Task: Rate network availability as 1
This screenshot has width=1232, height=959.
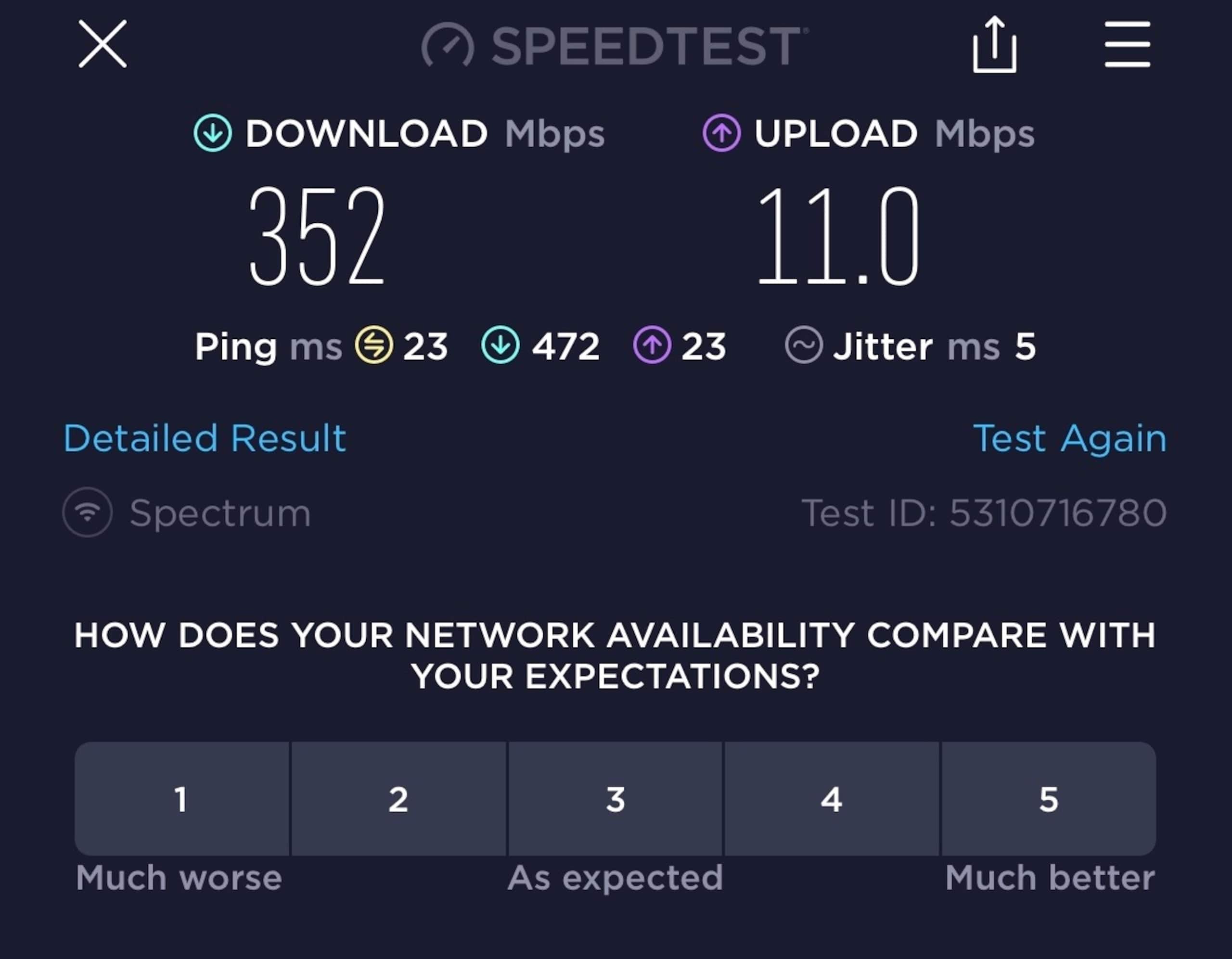Action: tap(181, 799)
